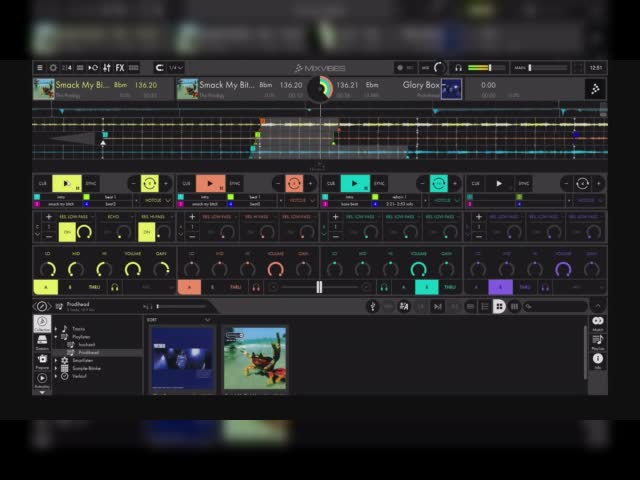Open the settings gear in top toolbar
The image size is (640, 480).
coord(53,68)
